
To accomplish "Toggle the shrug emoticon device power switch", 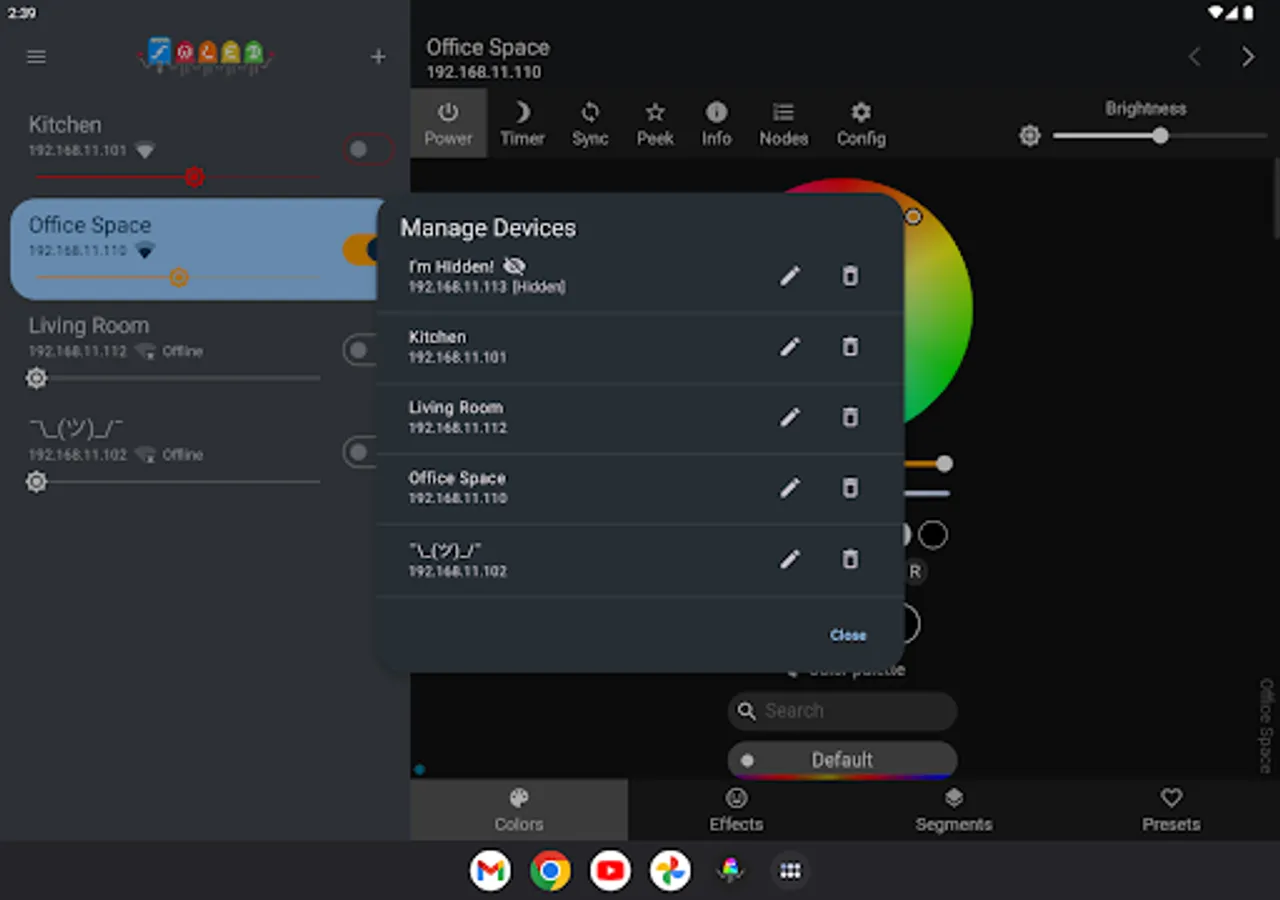I will 360,452.
